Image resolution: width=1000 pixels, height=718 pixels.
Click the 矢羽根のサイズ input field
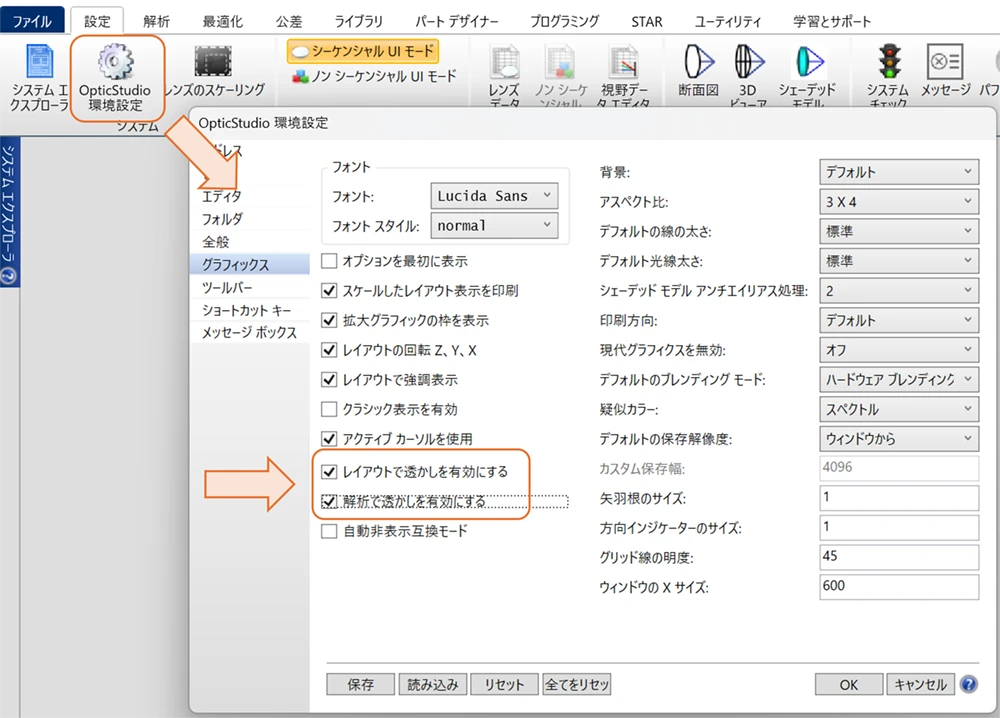899,498
